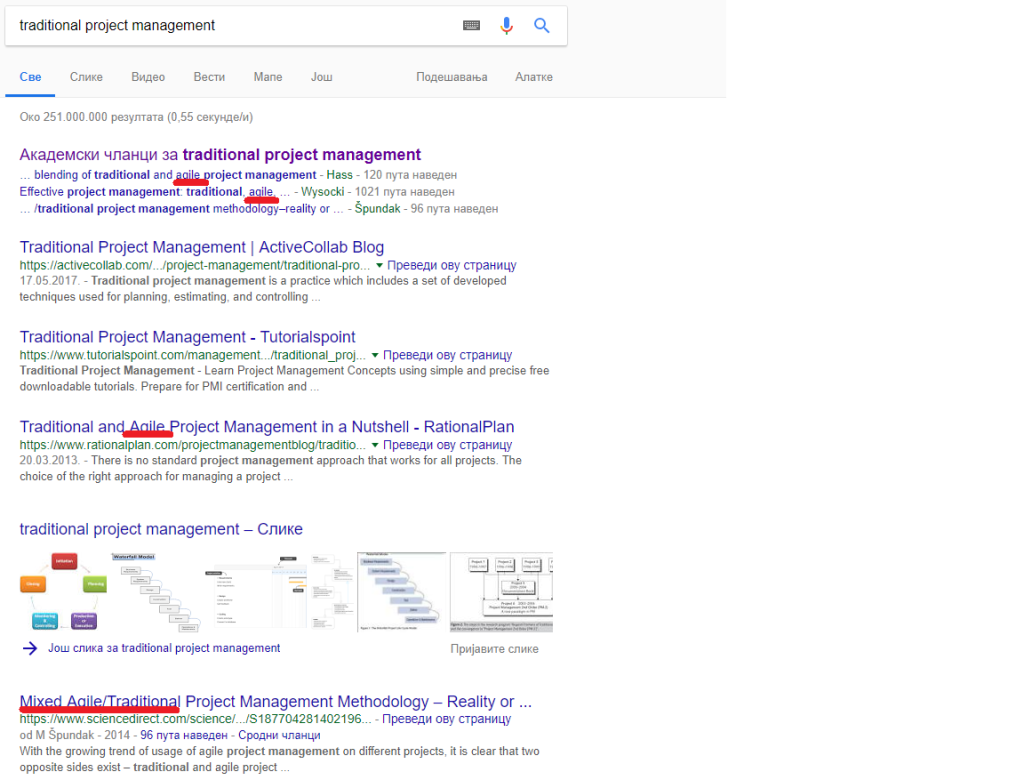Open the Мапе tab

268,77
